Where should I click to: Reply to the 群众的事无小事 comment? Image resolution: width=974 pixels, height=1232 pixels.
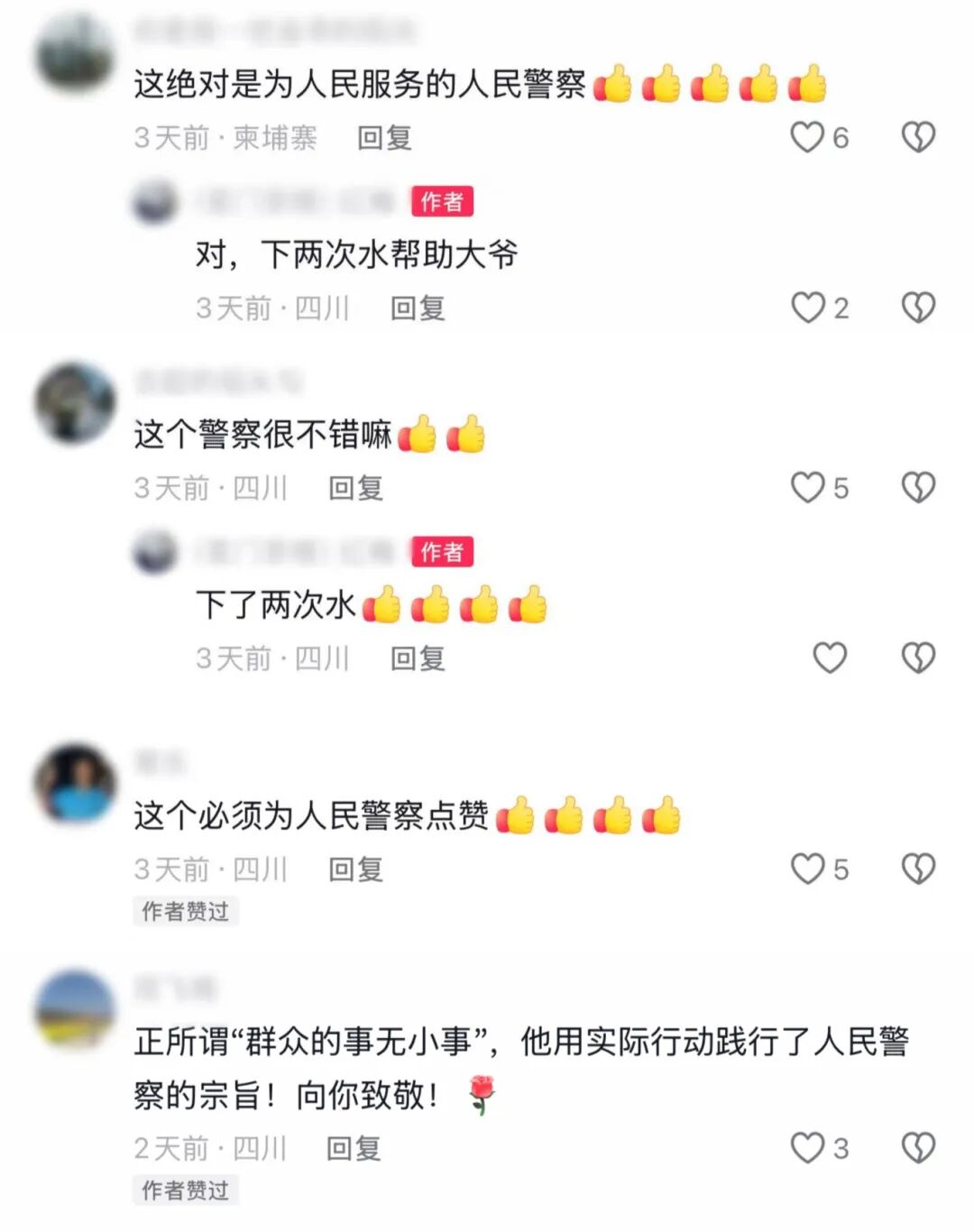point(354,1148)
